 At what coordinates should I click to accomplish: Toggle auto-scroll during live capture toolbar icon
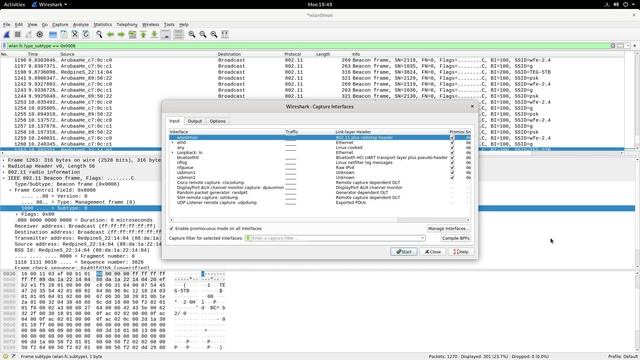point(165,35)
